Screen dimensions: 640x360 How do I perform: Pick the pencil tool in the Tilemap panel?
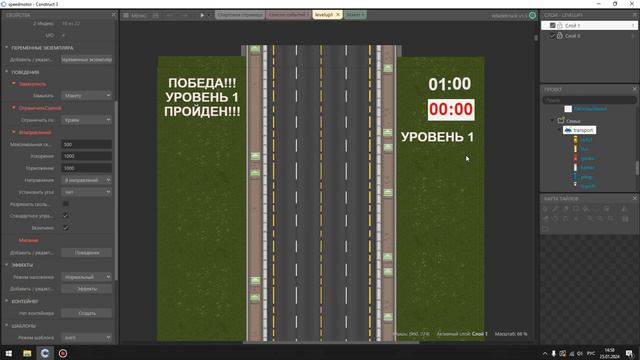(x=555, y=209)
